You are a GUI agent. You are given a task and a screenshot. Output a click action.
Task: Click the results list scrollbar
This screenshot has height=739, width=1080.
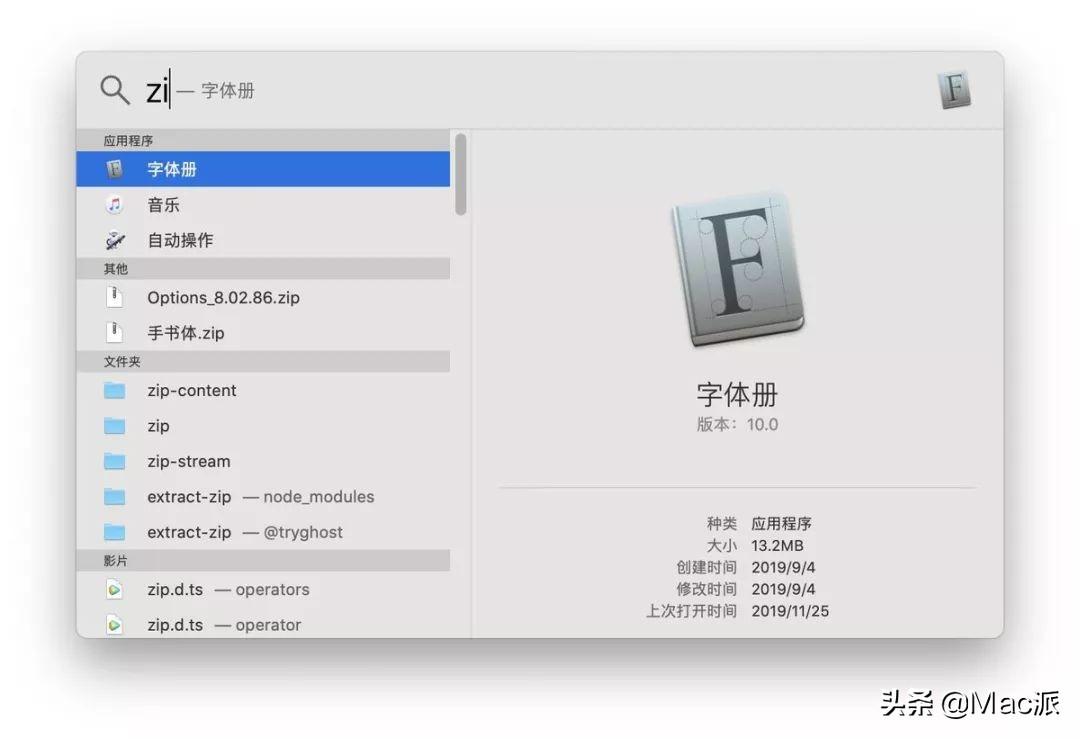[461, 174]
